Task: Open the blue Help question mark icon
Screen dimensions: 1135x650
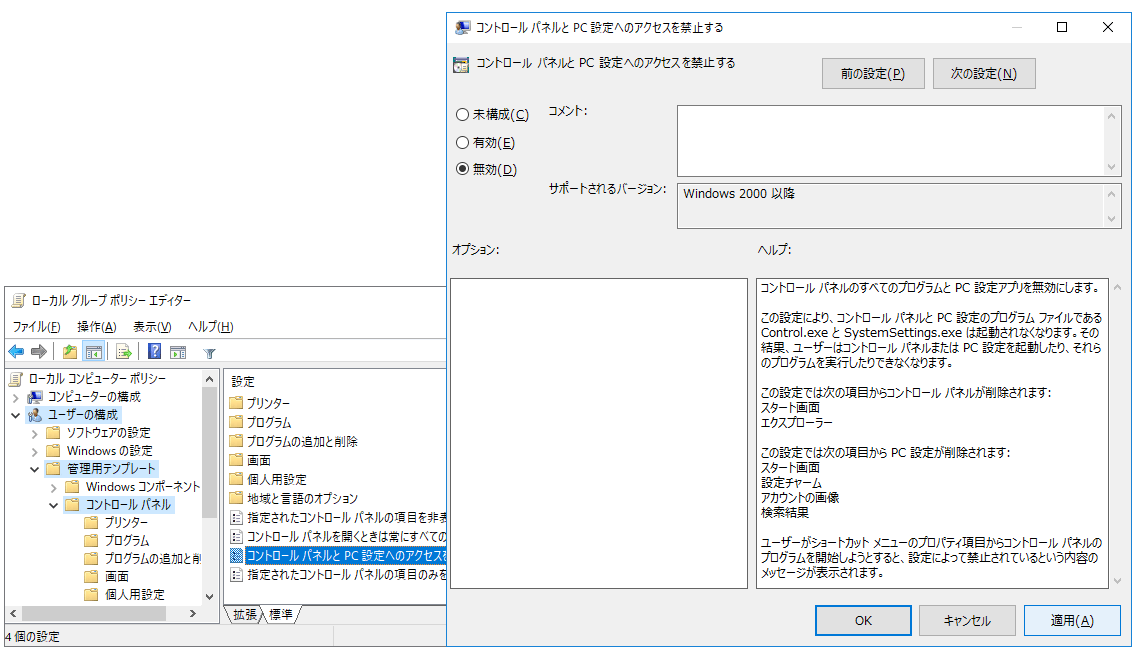Action: 154,351
